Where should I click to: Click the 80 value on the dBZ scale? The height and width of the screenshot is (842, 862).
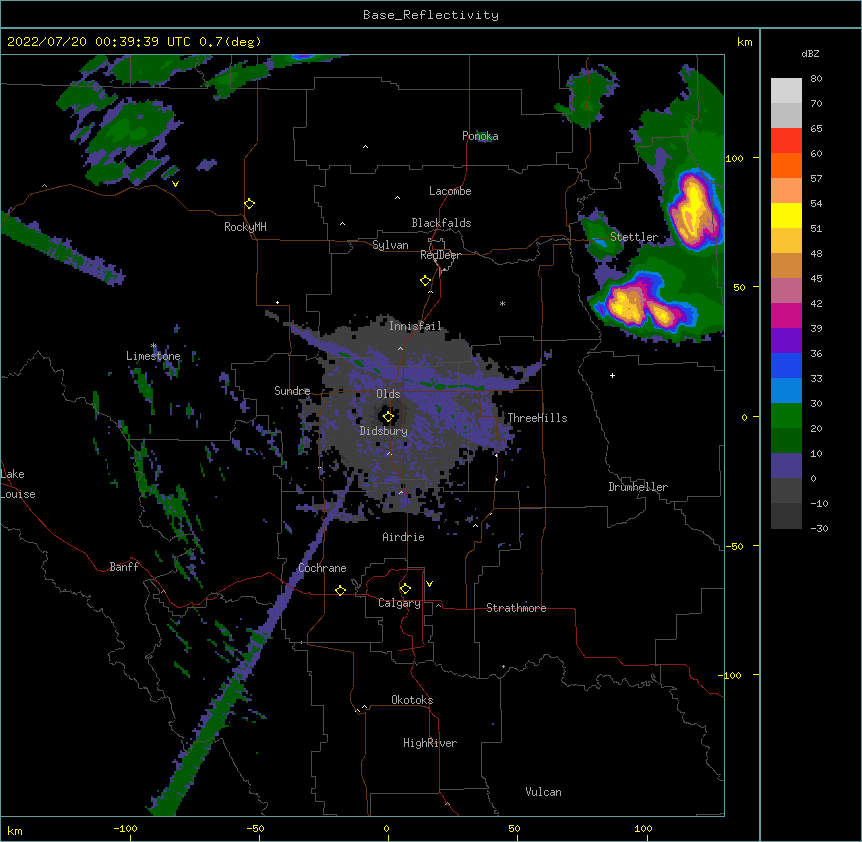[816, 79]
